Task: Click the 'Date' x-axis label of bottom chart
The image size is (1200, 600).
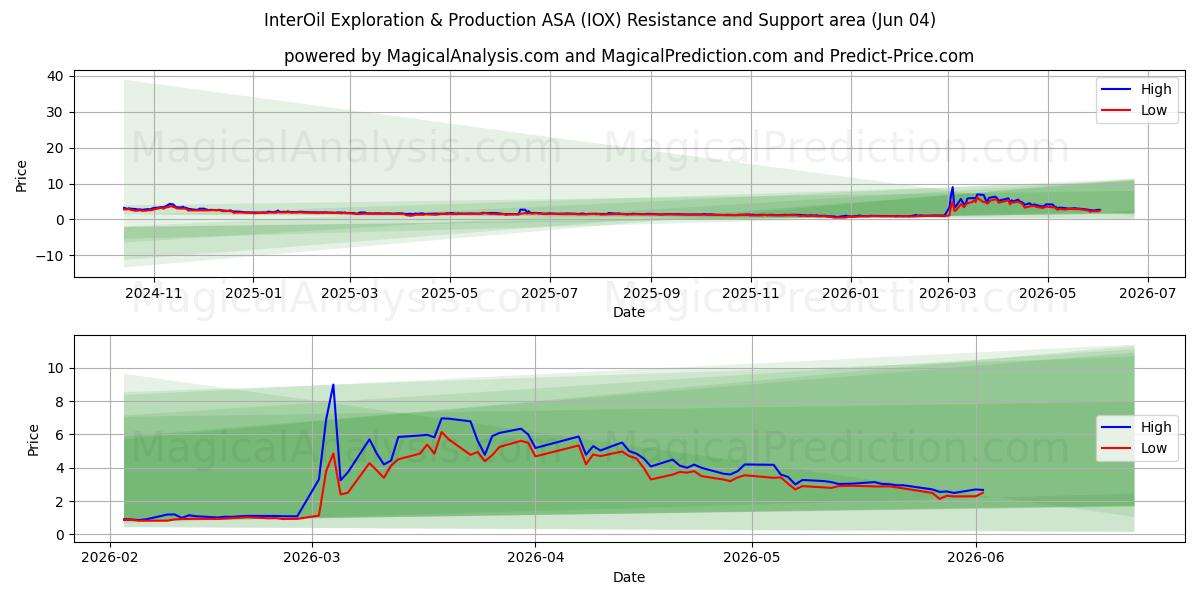Action: pyautogui.click(x=629, y=577)
